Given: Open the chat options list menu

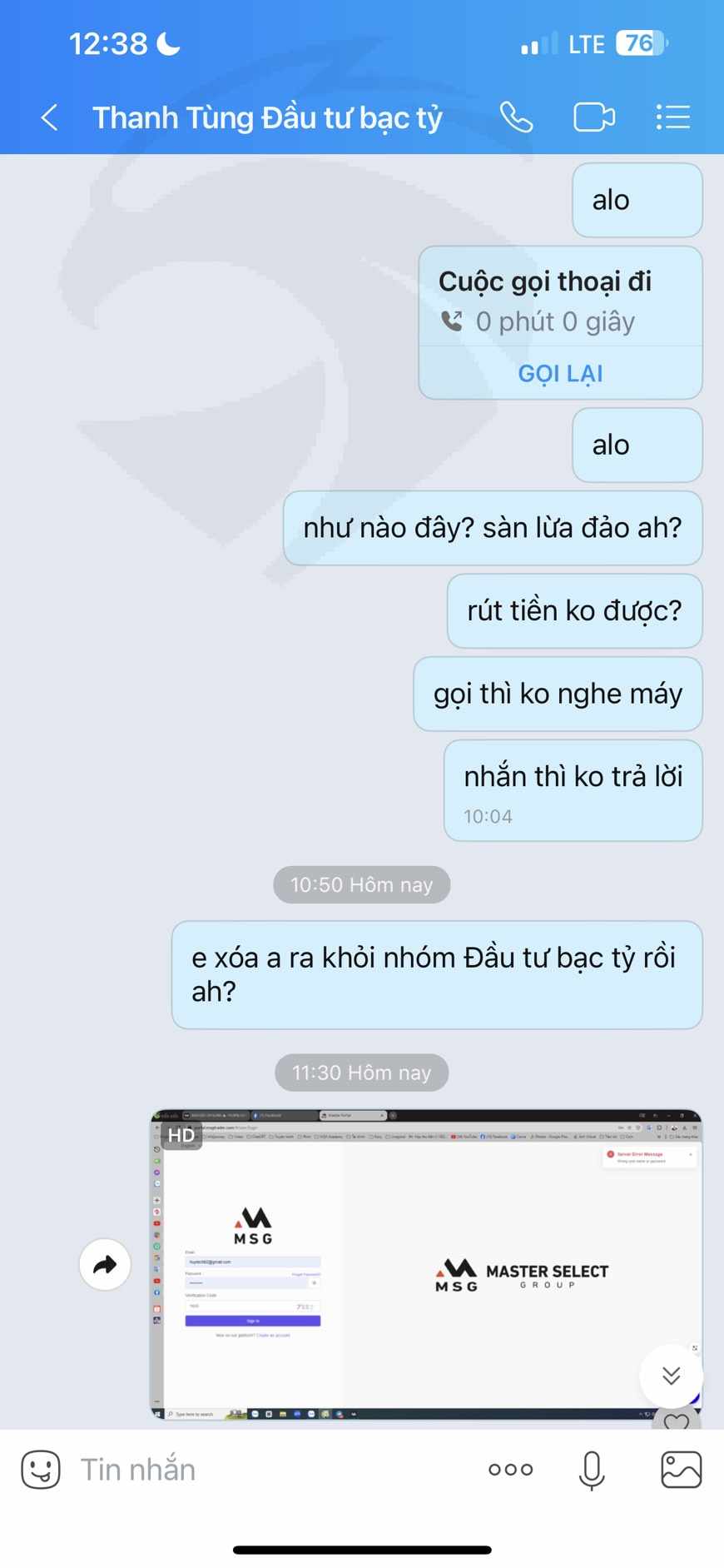Looking at the screenshot, I should pos(672,117).
